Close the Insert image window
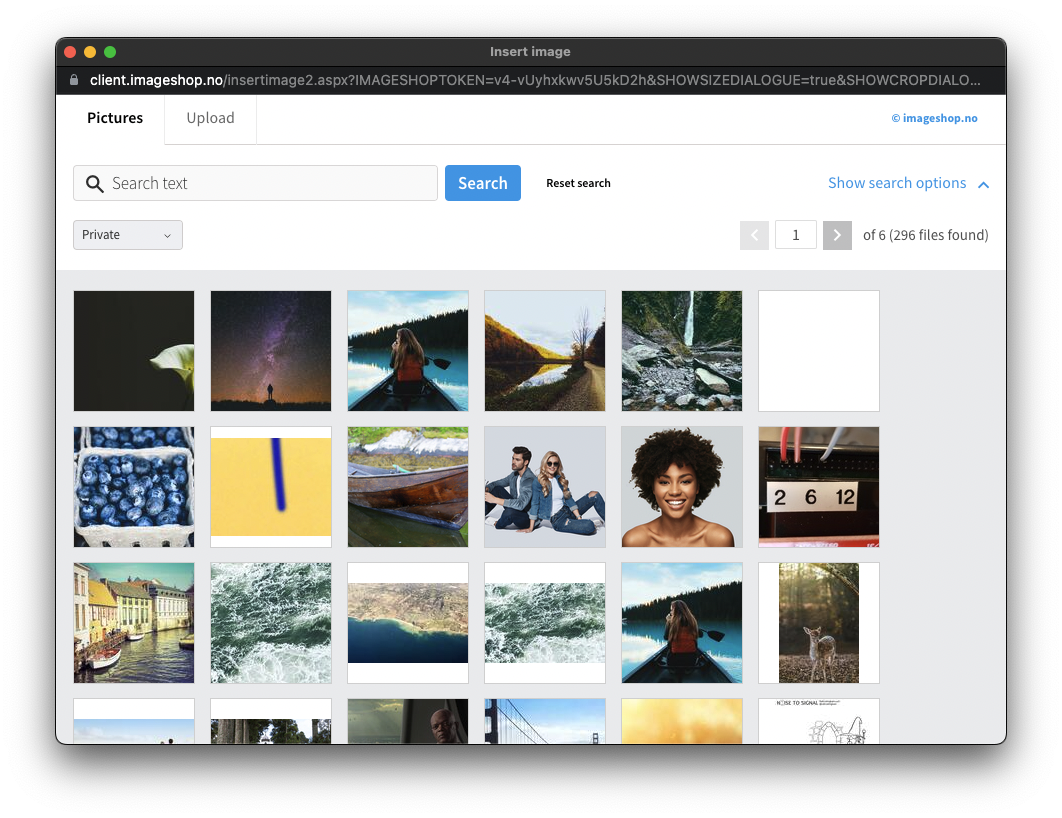This screenshot has height=818, width=1062. [70, 52]
